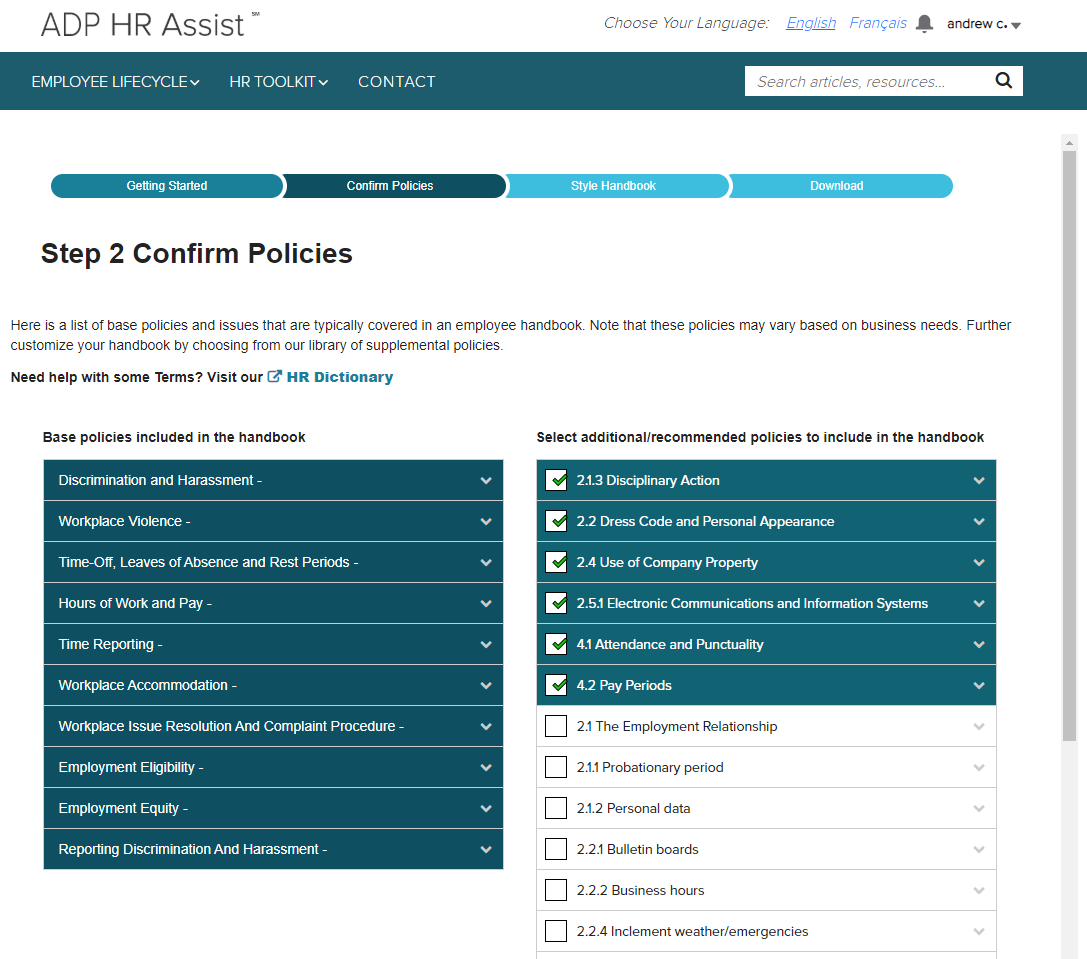
Task: Expand 4.1 Attendance and Punctuality details
Action: point(978,644)
